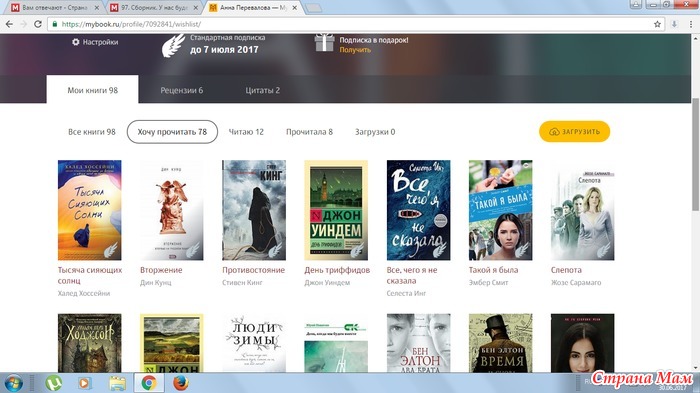This screenshot has height=393, width=700.
Task: Show 'Читаю 12' books
Action: click(x=246, y=132)
